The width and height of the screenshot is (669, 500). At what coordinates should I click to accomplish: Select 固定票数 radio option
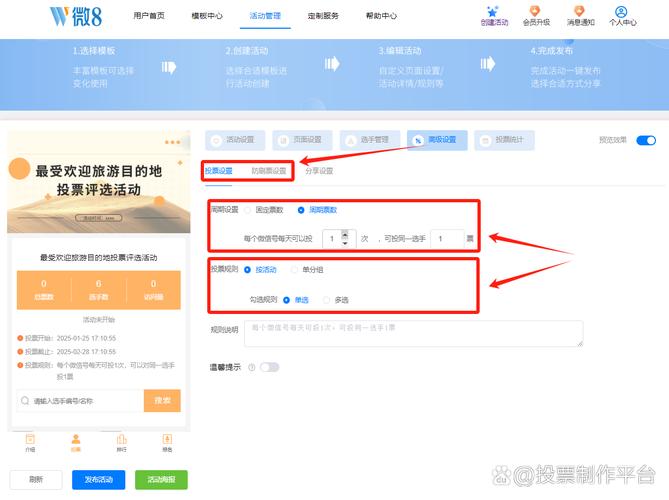click(249, 210)
